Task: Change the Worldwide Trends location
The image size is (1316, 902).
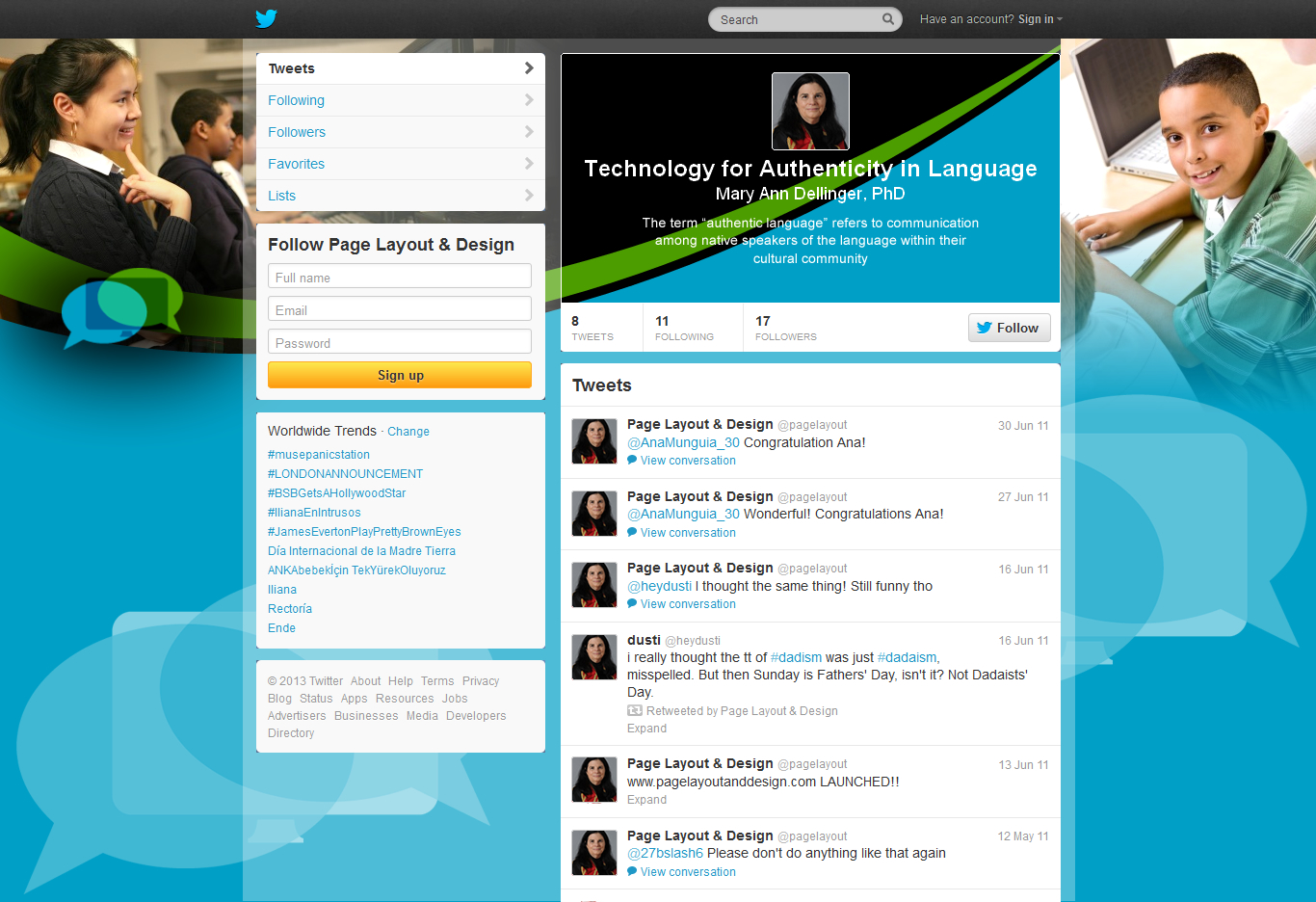Action: [408, 432]
